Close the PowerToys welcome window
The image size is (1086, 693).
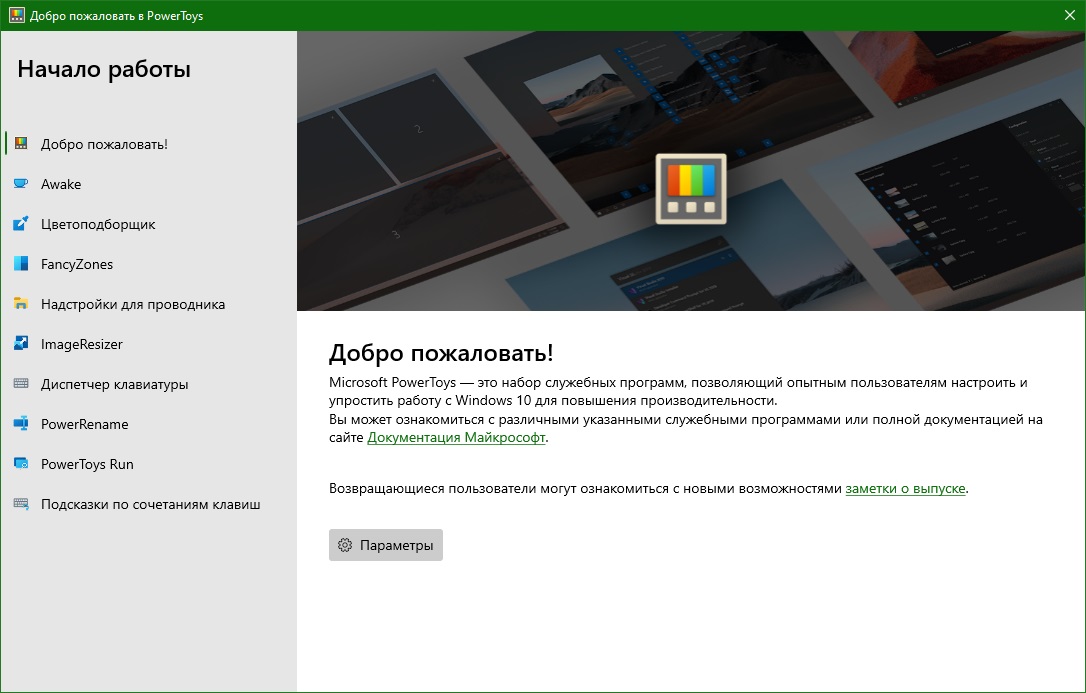click(x=1068, y=15)
